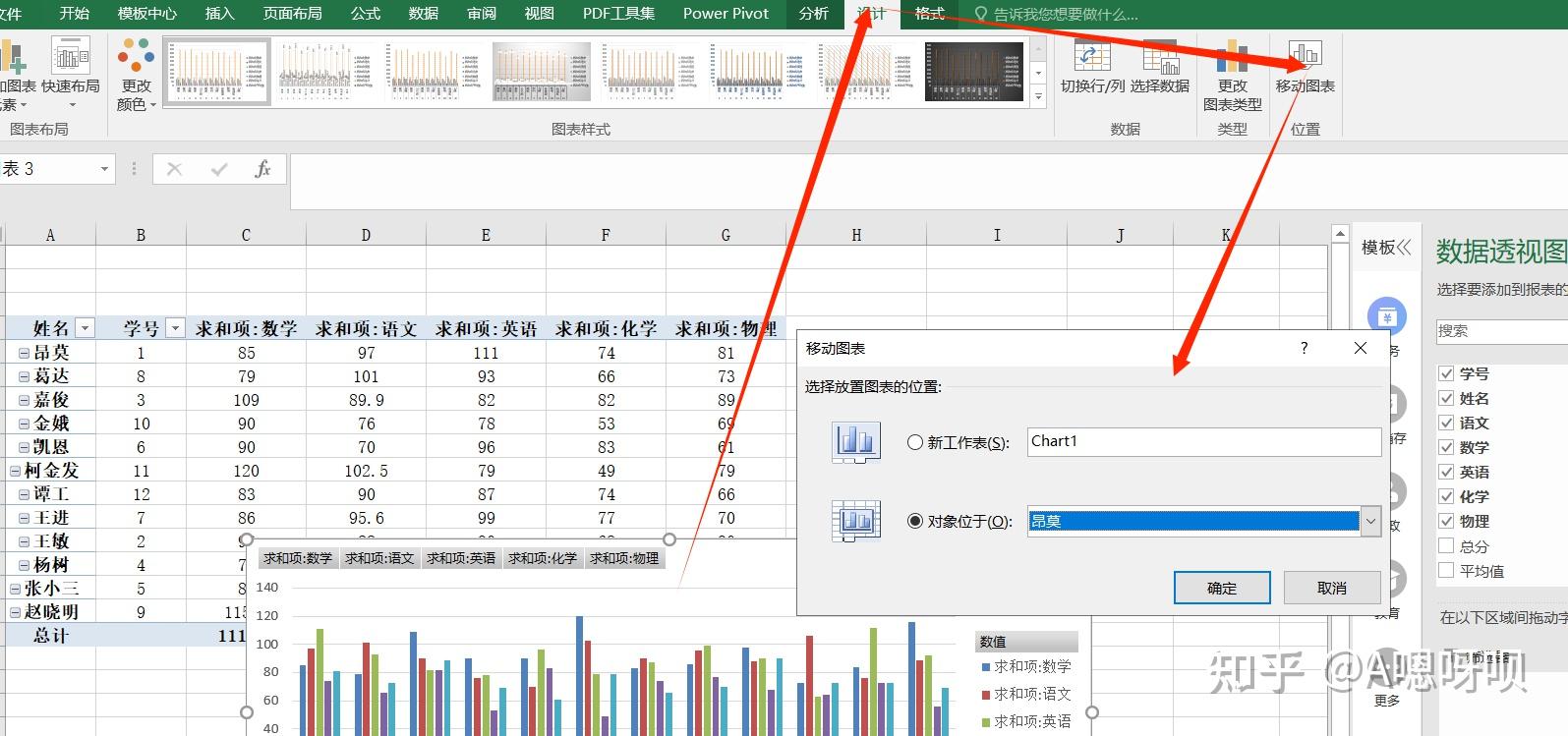Open the 对象位于 sheet dropdown
This screenshot has width=1568, height=736.
pos(1370,522)
